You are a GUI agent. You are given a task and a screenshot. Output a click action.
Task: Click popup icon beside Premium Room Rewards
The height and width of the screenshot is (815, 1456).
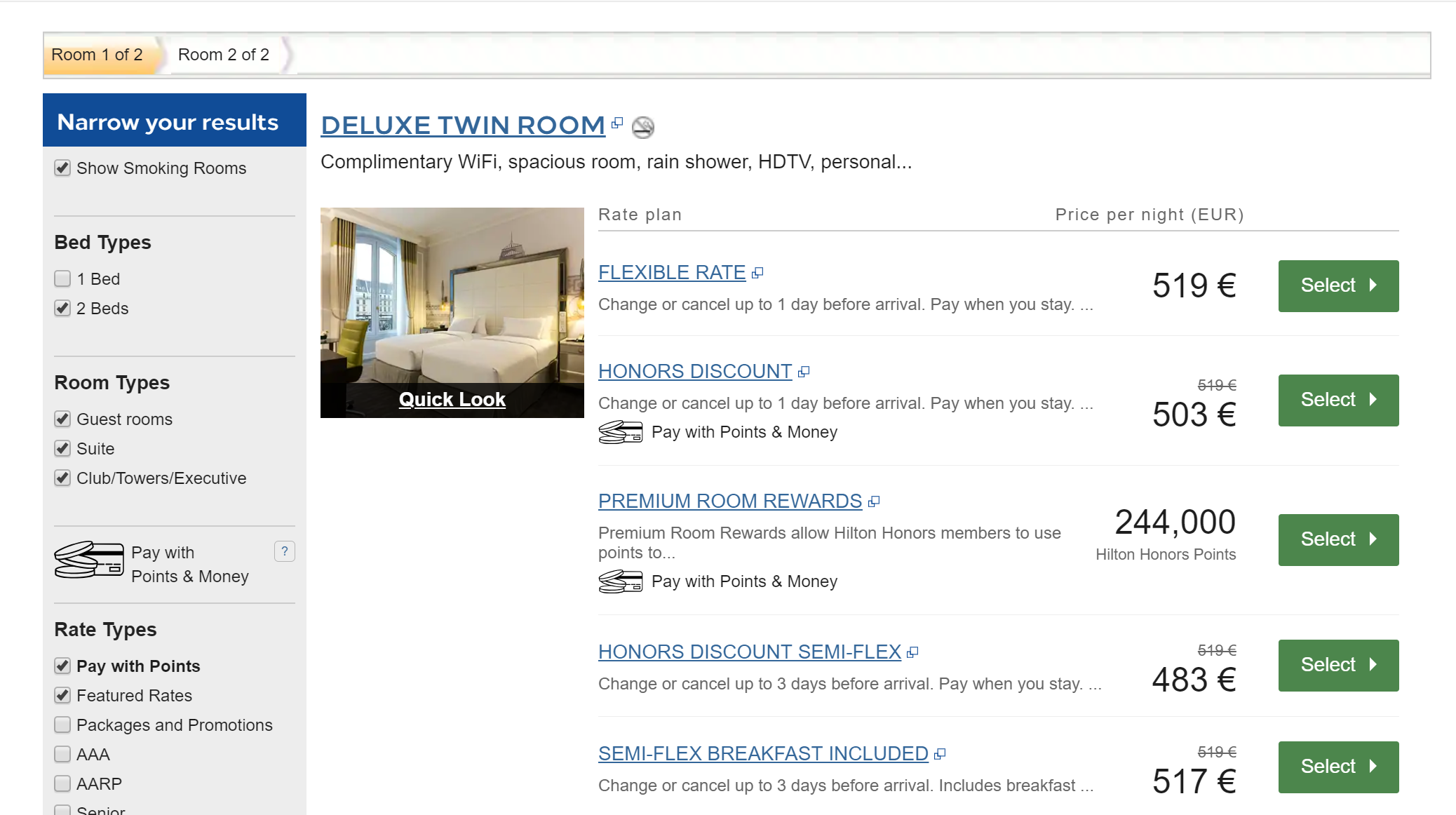click(874, 501)
